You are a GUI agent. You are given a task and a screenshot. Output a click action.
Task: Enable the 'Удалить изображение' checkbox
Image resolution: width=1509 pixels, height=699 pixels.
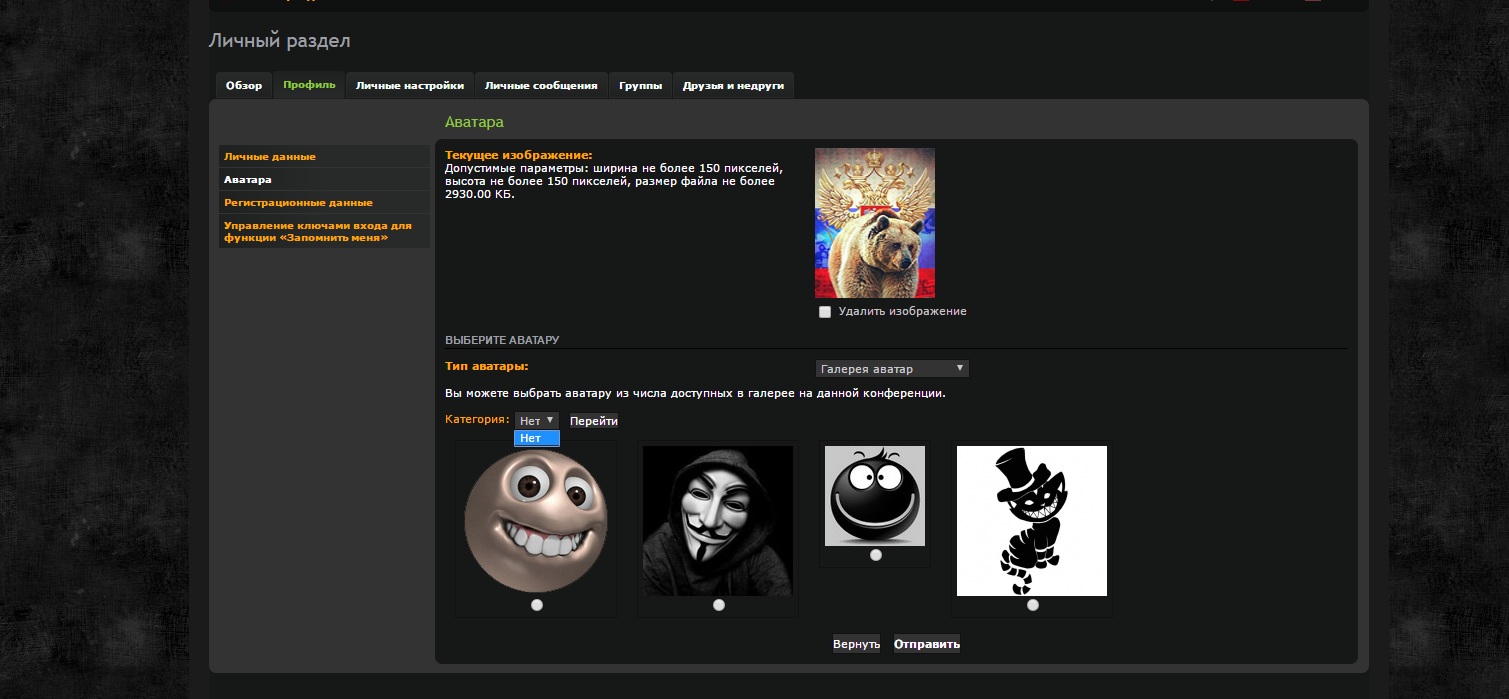pos(825,312)
